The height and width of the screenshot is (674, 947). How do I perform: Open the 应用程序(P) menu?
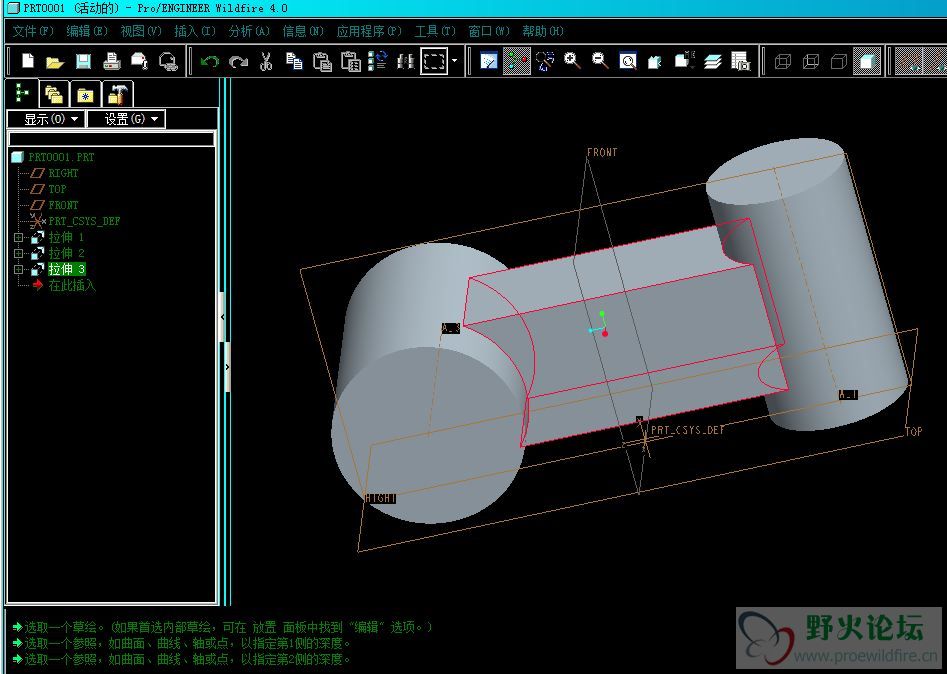pos(369,31)
